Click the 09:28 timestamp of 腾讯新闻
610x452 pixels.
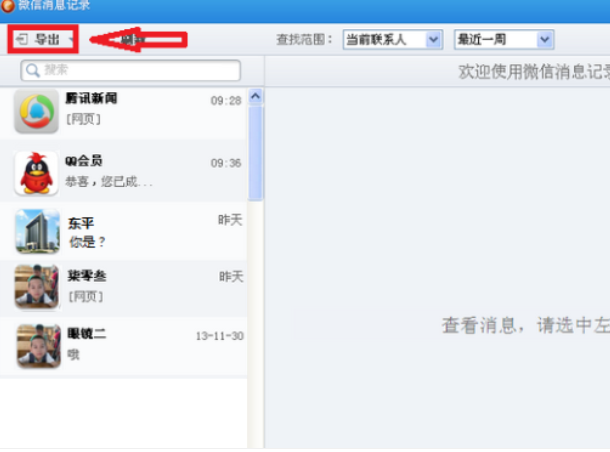pyautogui.click(x=226, y=101)
